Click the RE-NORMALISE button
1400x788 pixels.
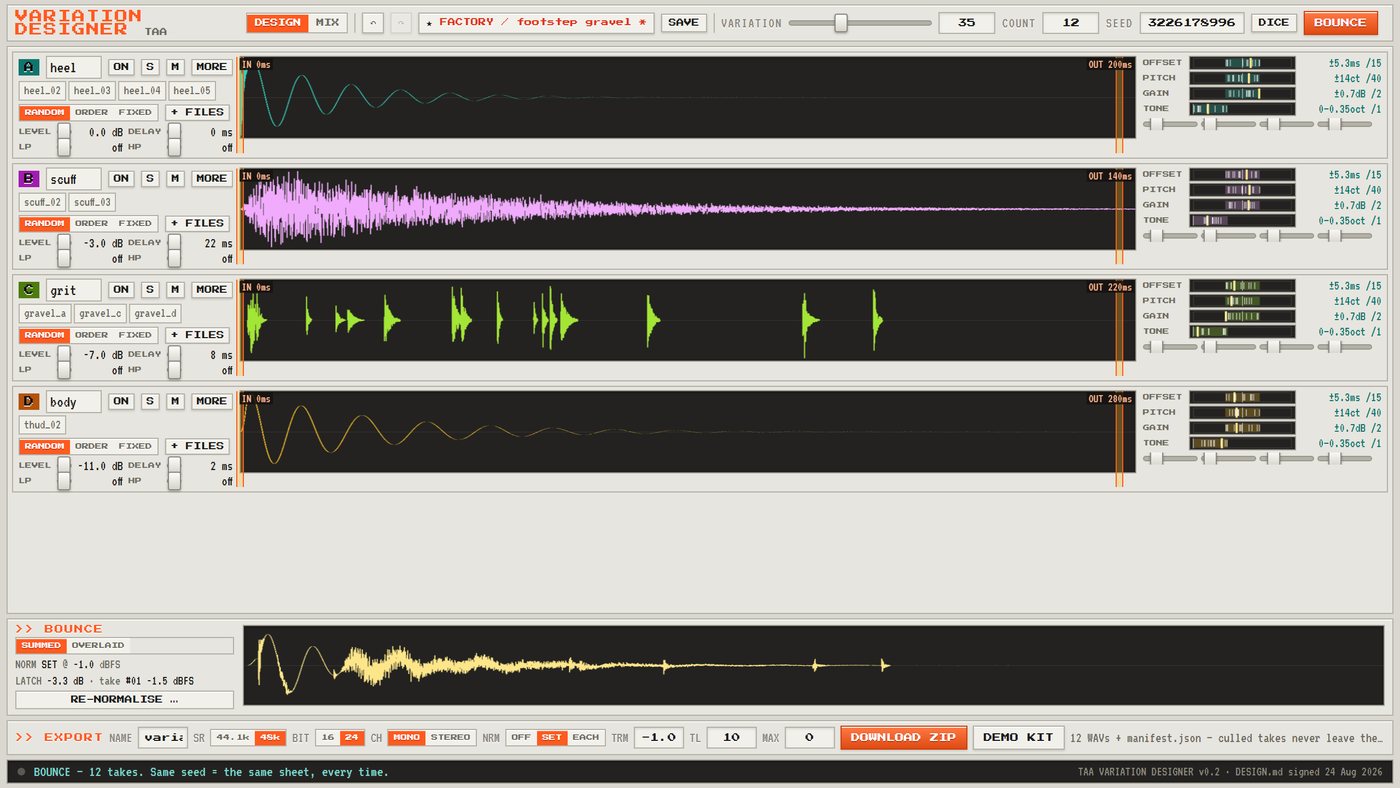[125, 700]
